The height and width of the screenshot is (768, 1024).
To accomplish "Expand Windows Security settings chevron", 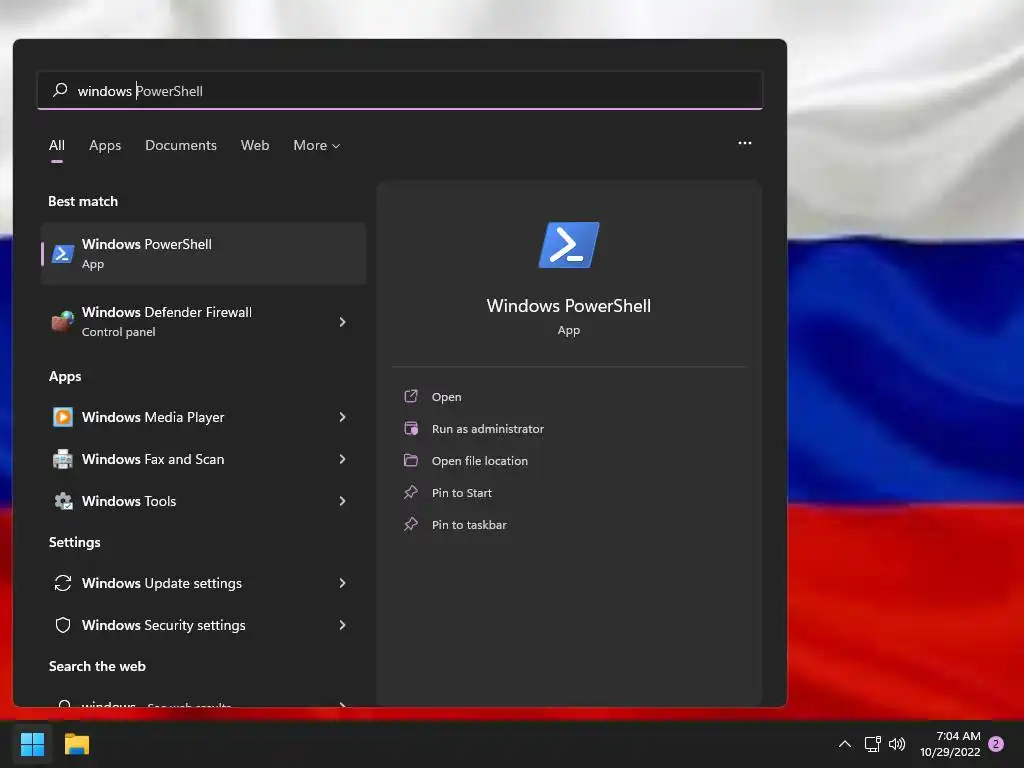I will tap(342, 625).
